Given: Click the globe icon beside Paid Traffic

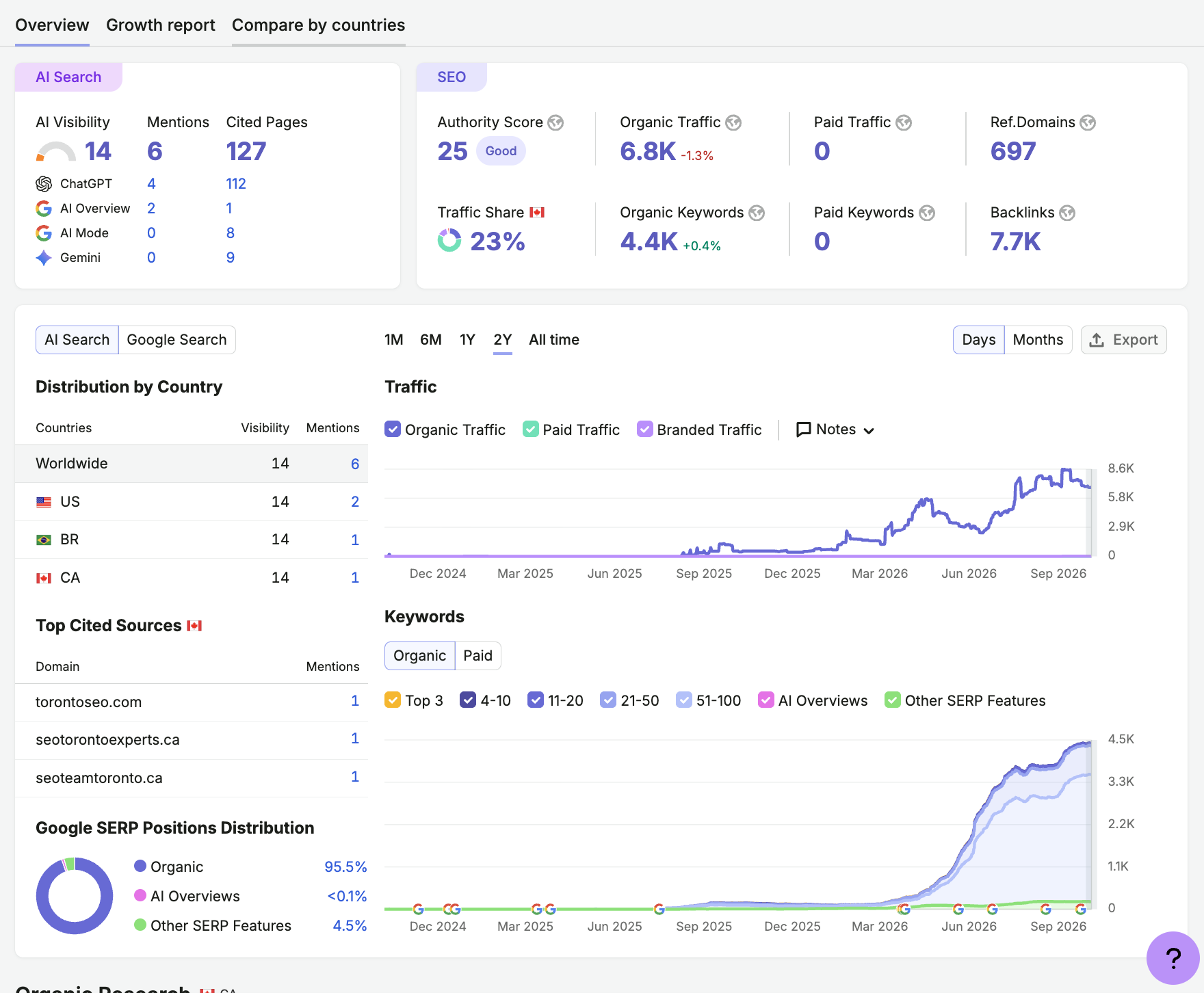Looking at the screenshot, I should click(x=904, y=122).
